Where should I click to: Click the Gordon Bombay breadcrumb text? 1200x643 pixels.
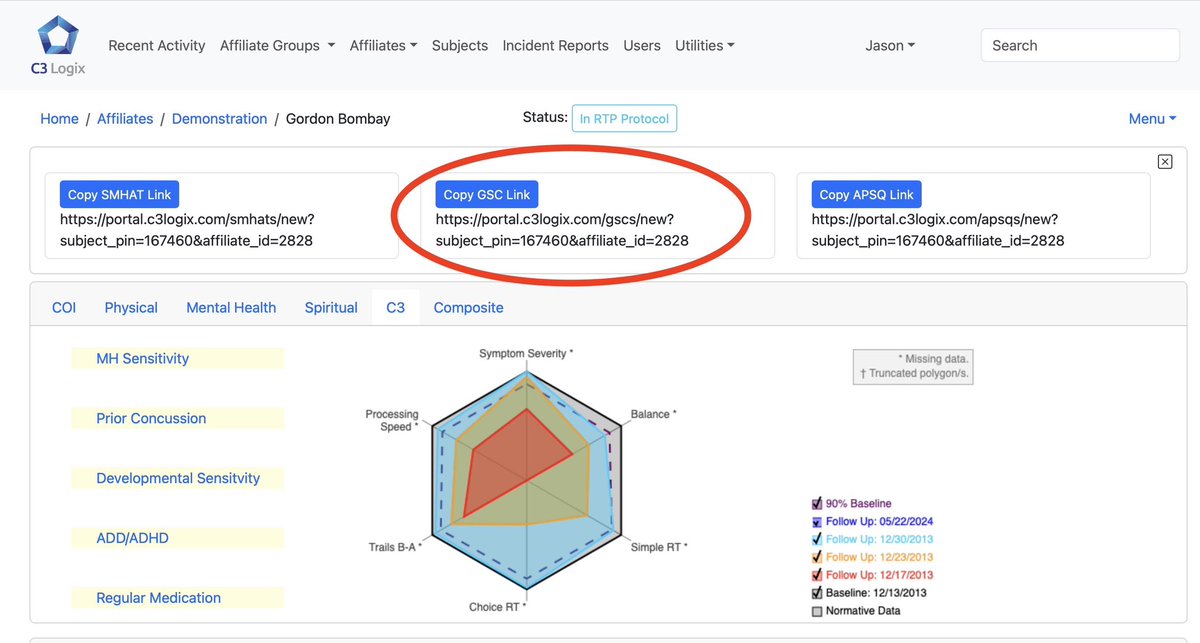[338, 118]
